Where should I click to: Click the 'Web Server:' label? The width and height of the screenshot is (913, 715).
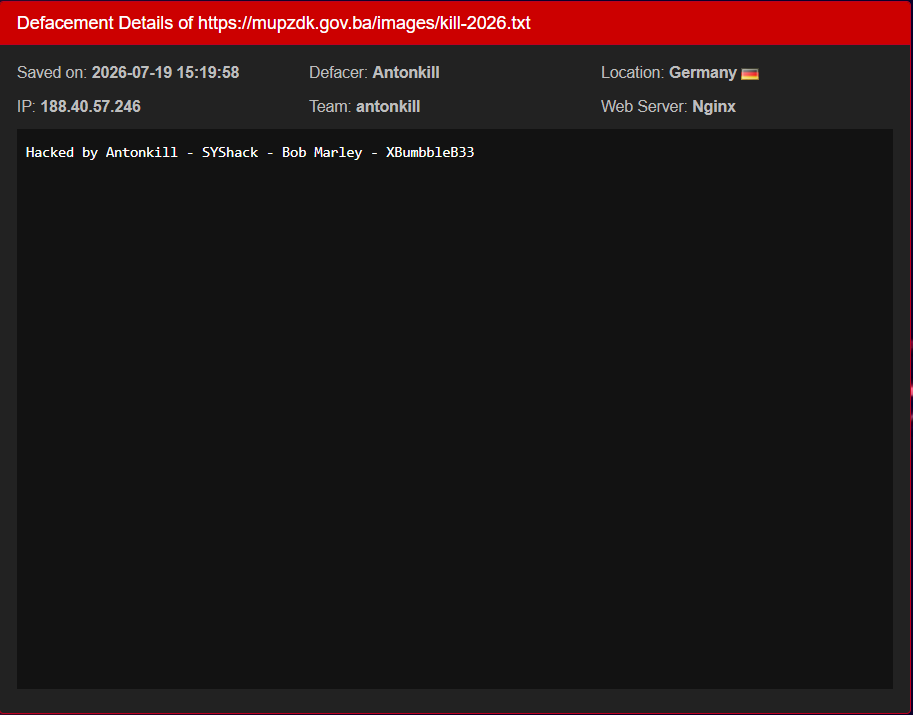pos(644,107)
